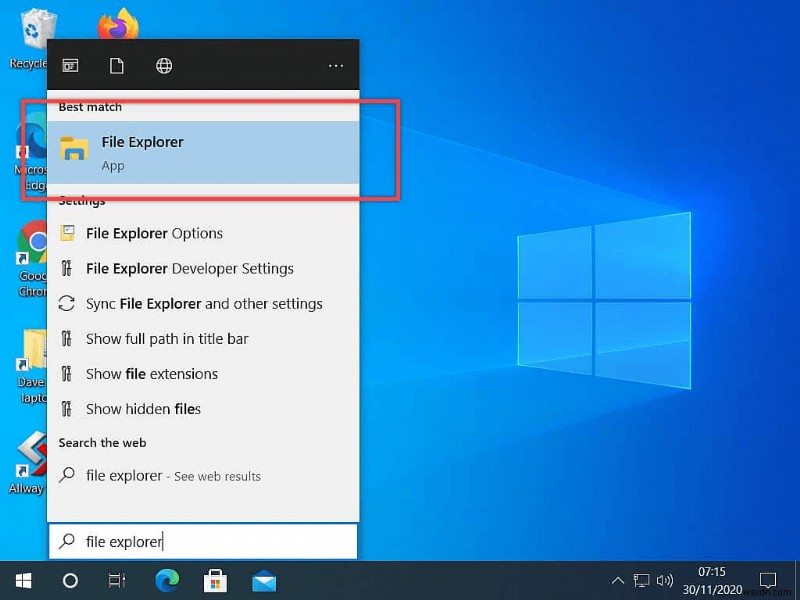Image resolution: width=800 pixels, height=600 pixels.
Task: Filter search results to Web
Action: click(x=163, y=65)
